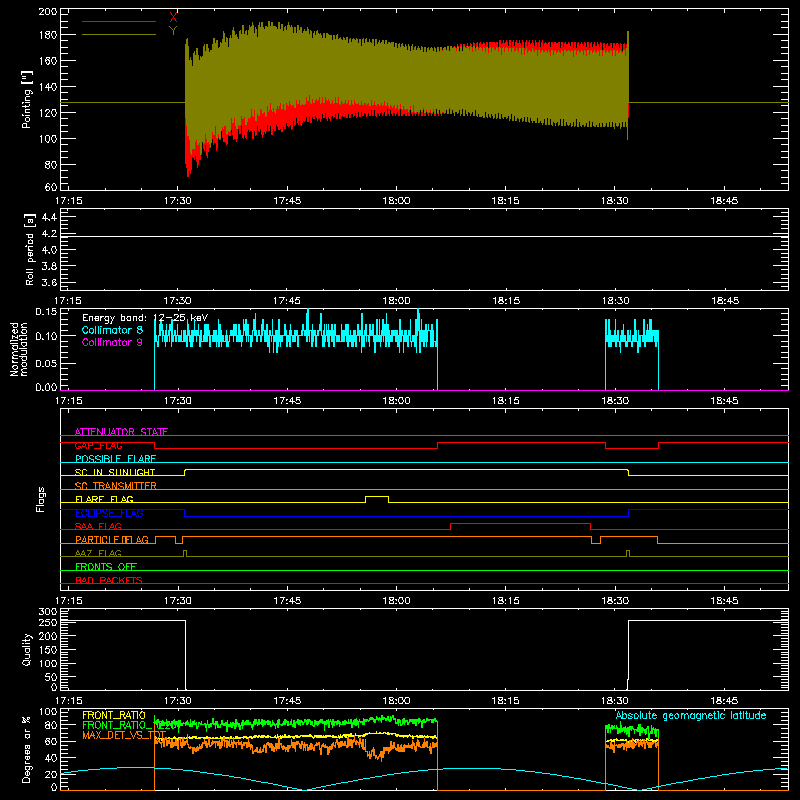
Task: Click the FLARE_FLAG label
Action: (104, 499)
